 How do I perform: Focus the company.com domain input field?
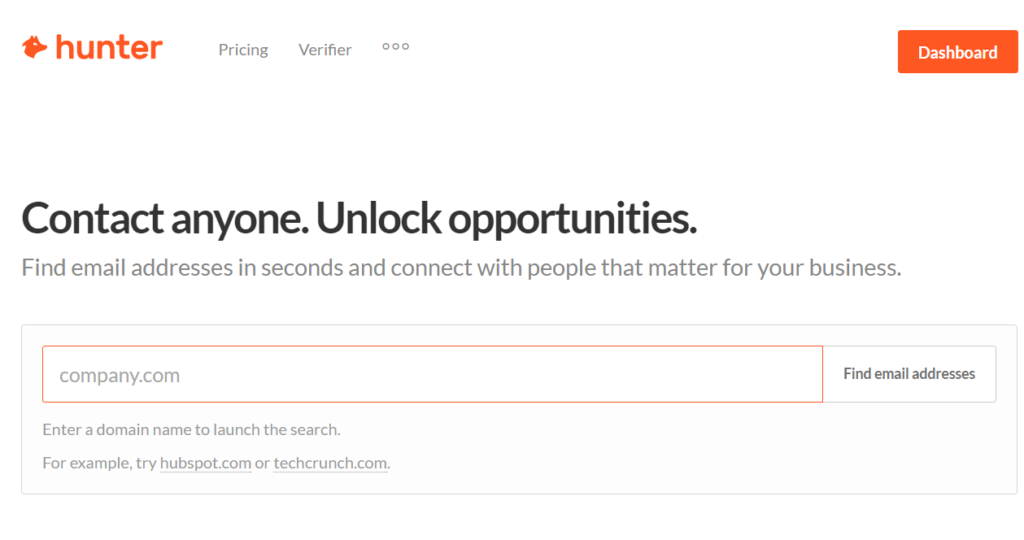[432, 375]
